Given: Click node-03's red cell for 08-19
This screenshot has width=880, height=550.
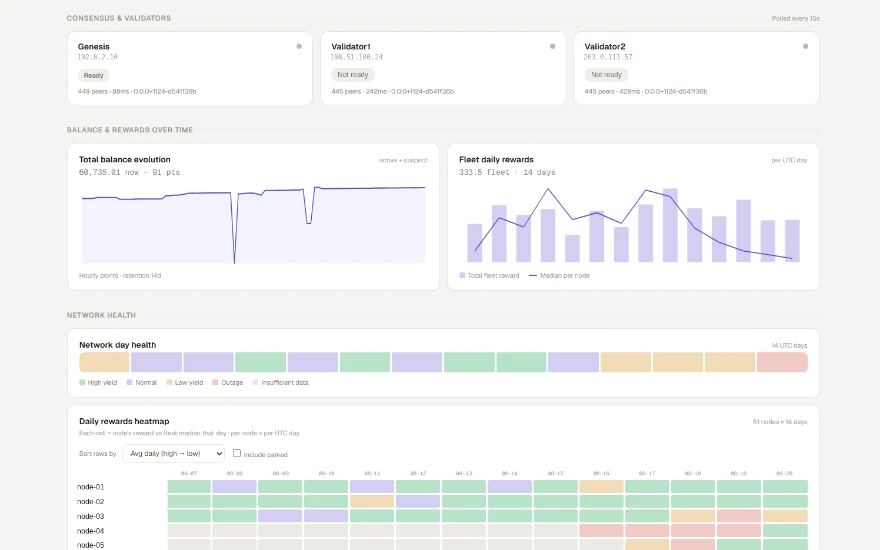Looking at the screenshot, I should [x=739, y=516].
